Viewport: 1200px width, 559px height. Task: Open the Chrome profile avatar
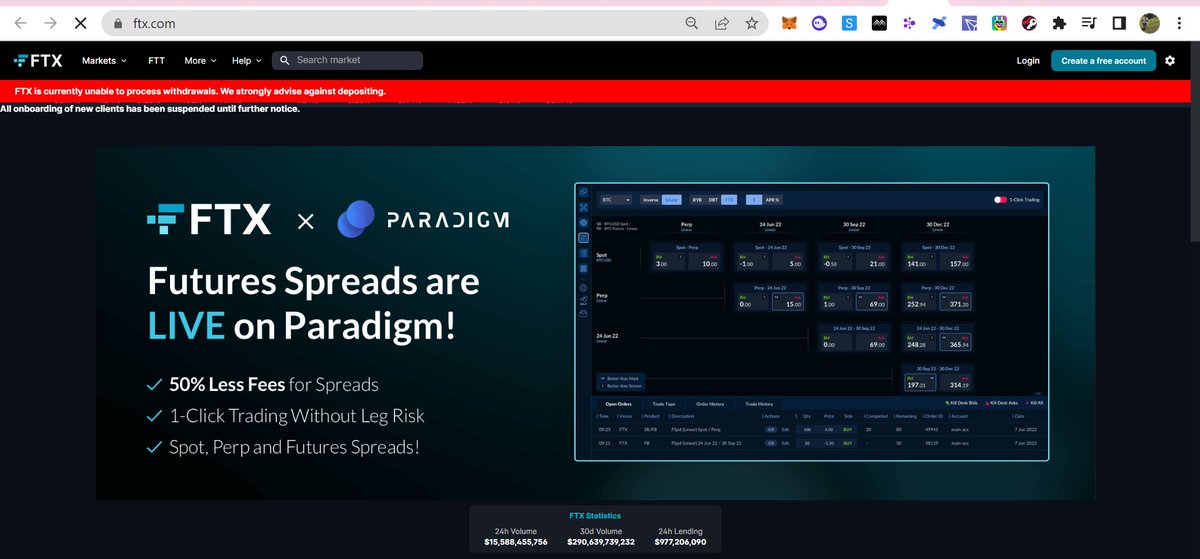click(x=1150, y=23)
